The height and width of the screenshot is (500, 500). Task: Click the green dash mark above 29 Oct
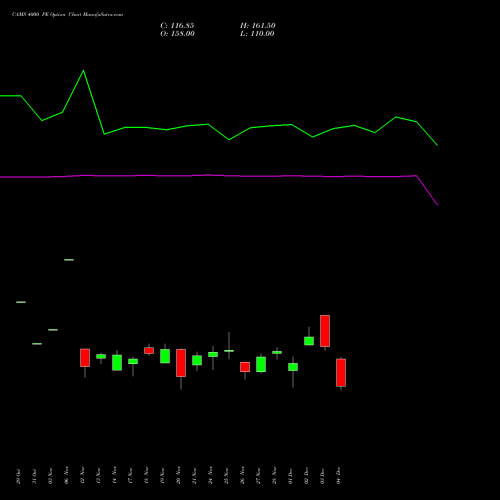tap(21, 302)
